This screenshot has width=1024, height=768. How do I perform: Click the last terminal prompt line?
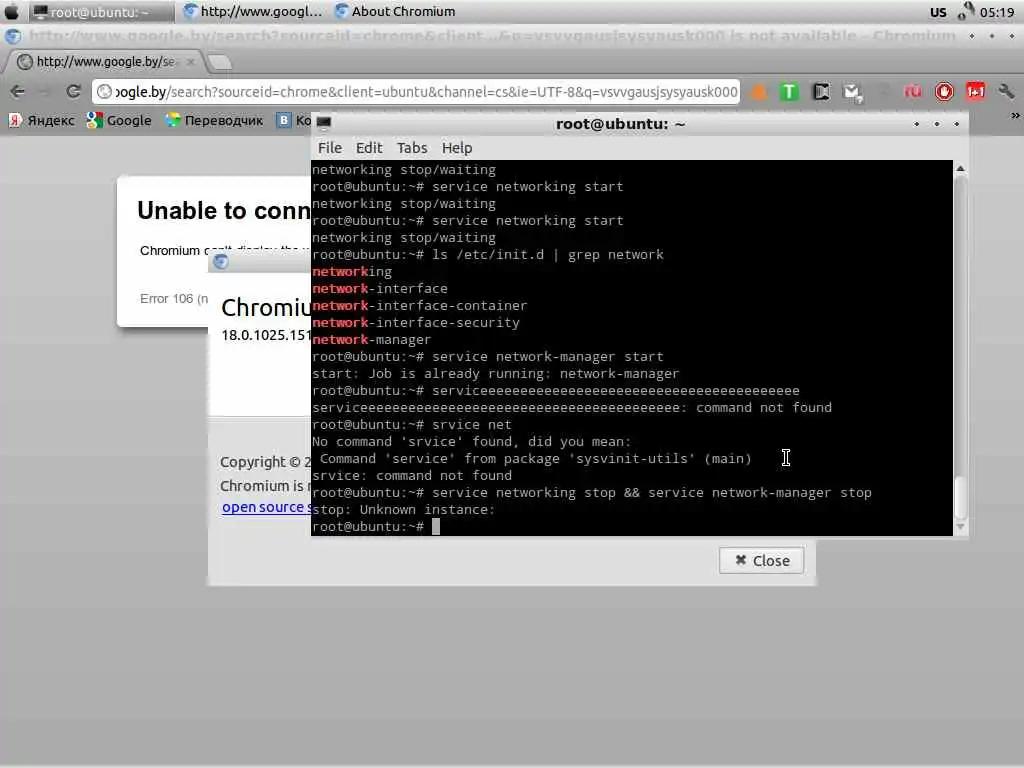click(x=376, y=526)
